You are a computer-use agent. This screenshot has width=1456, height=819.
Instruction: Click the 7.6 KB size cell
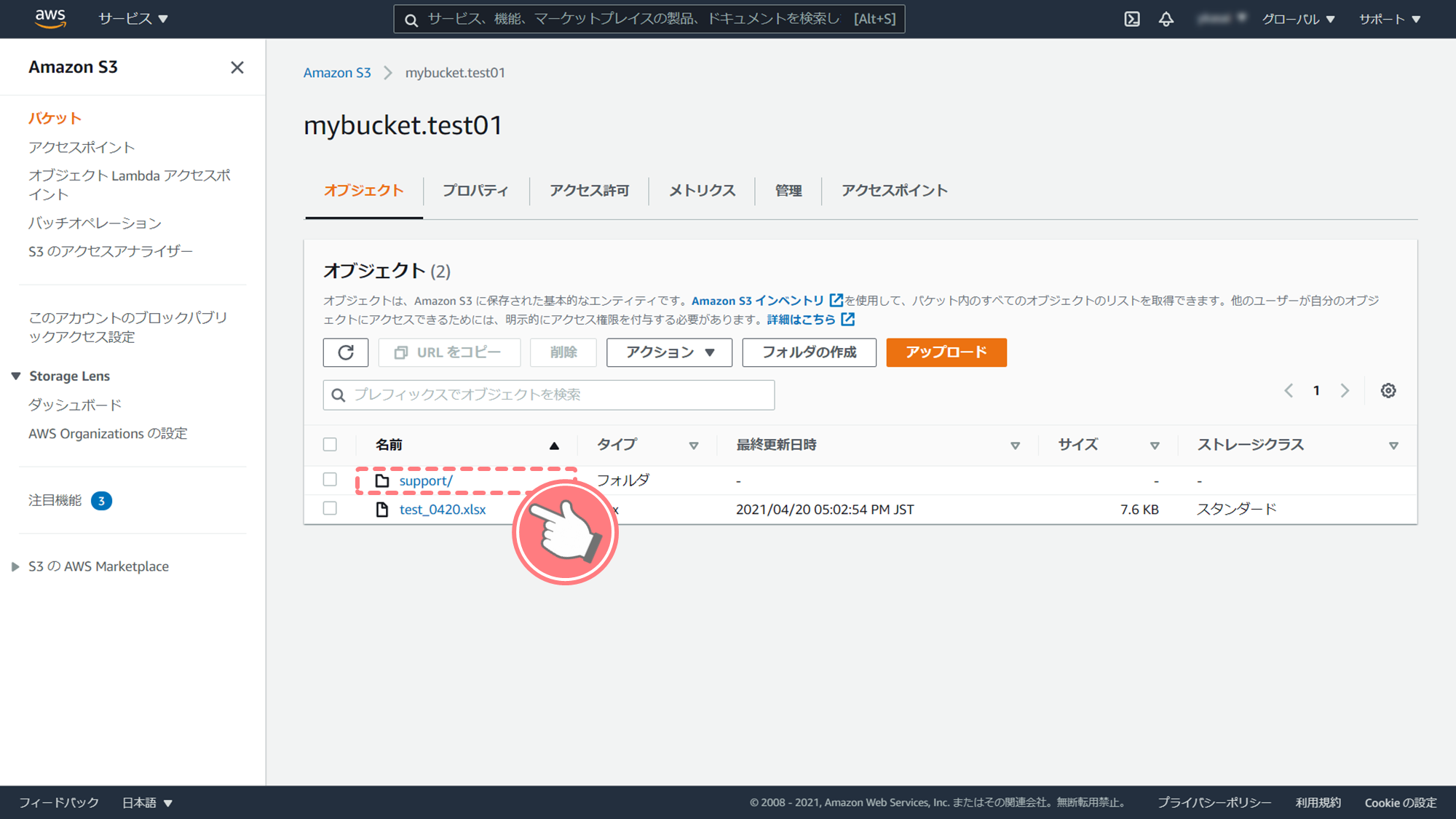click(x=1139, y=510)
